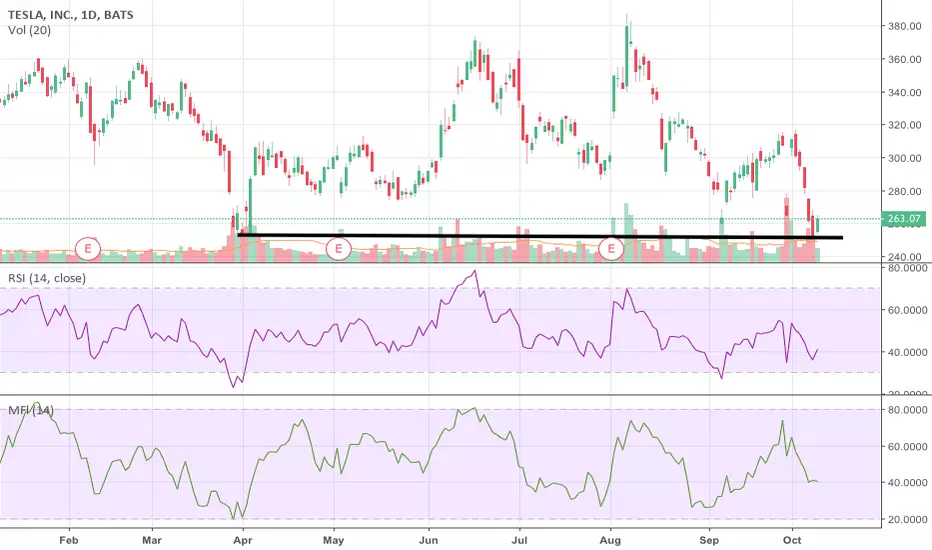932x550 pixels.
Task: Click the Jun label on time axis
Action: click(x=429, y=540)
